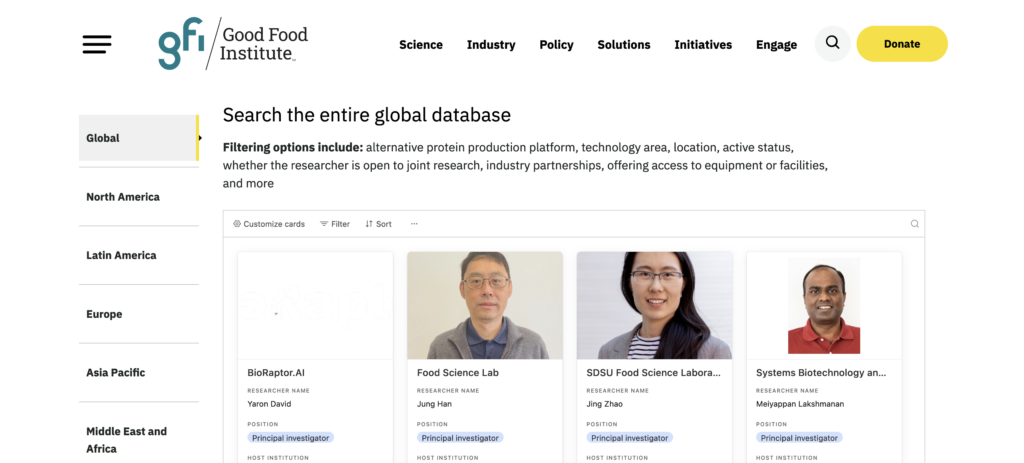Expand the Initiatives navigation menu
The image size is (1024, 463).
click(x=702, y=45)
